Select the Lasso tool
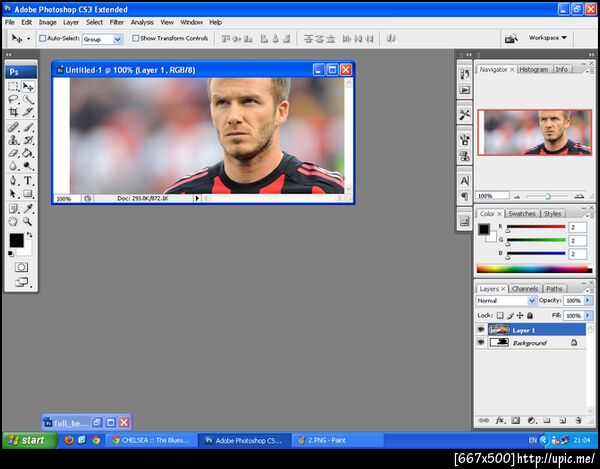600x469 pixels. pos(13,100)
